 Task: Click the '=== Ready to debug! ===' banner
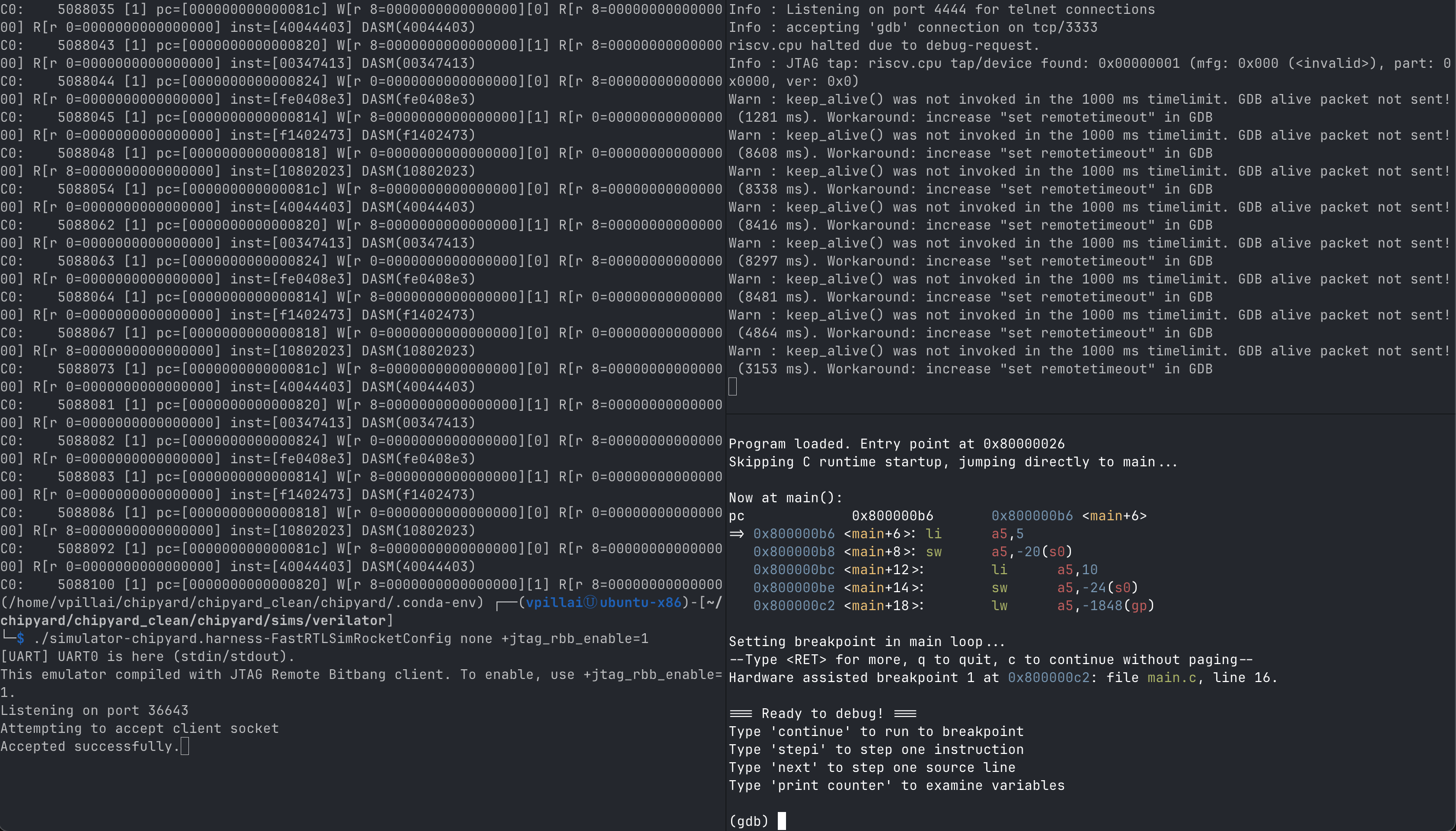click(x=822, y=713)
